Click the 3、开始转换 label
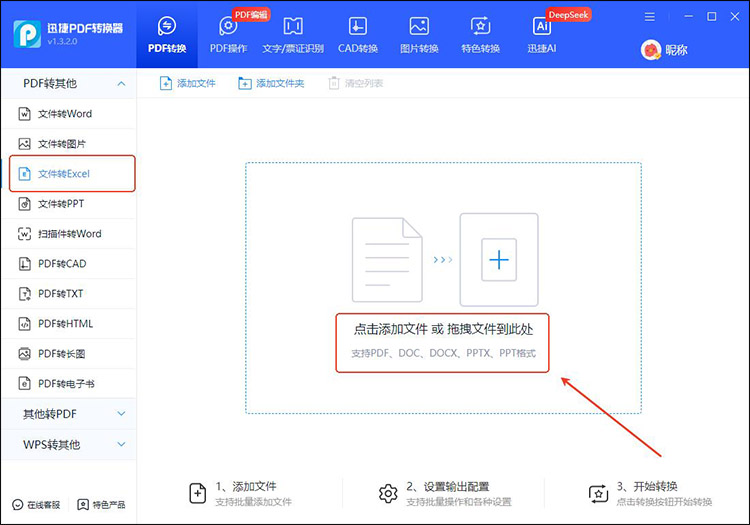Image resolution: width=750 pixels, height=525 pixels. click(647, 487)
